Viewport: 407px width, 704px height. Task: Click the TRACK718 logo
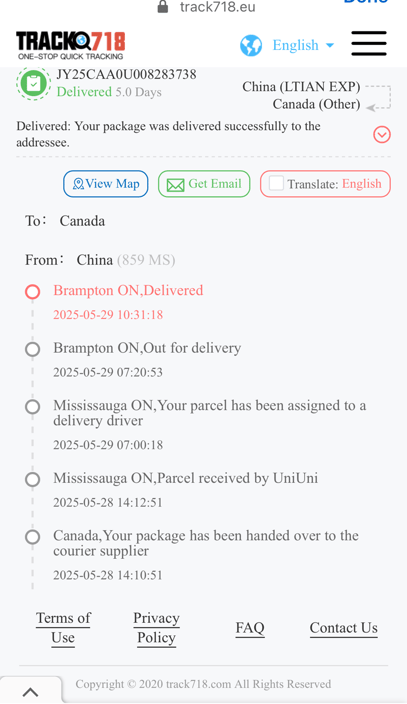click(71, 45)
